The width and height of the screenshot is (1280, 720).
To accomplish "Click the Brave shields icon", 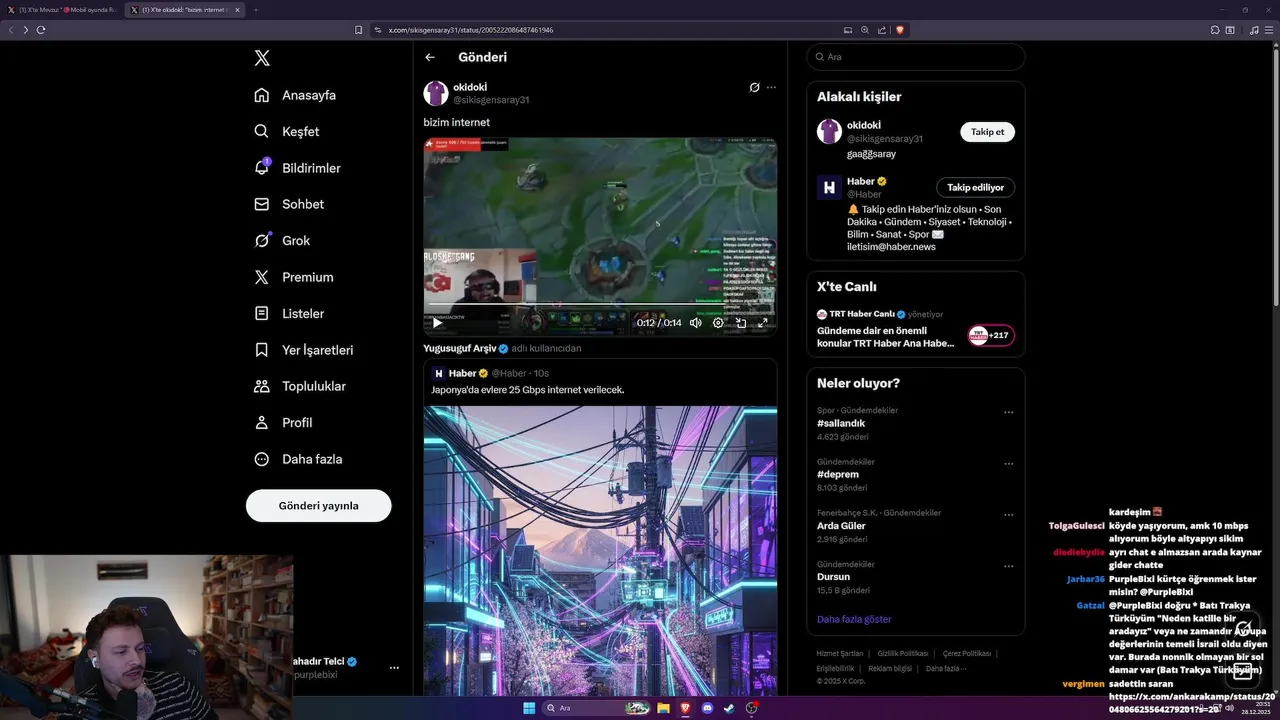I will 899,30.
